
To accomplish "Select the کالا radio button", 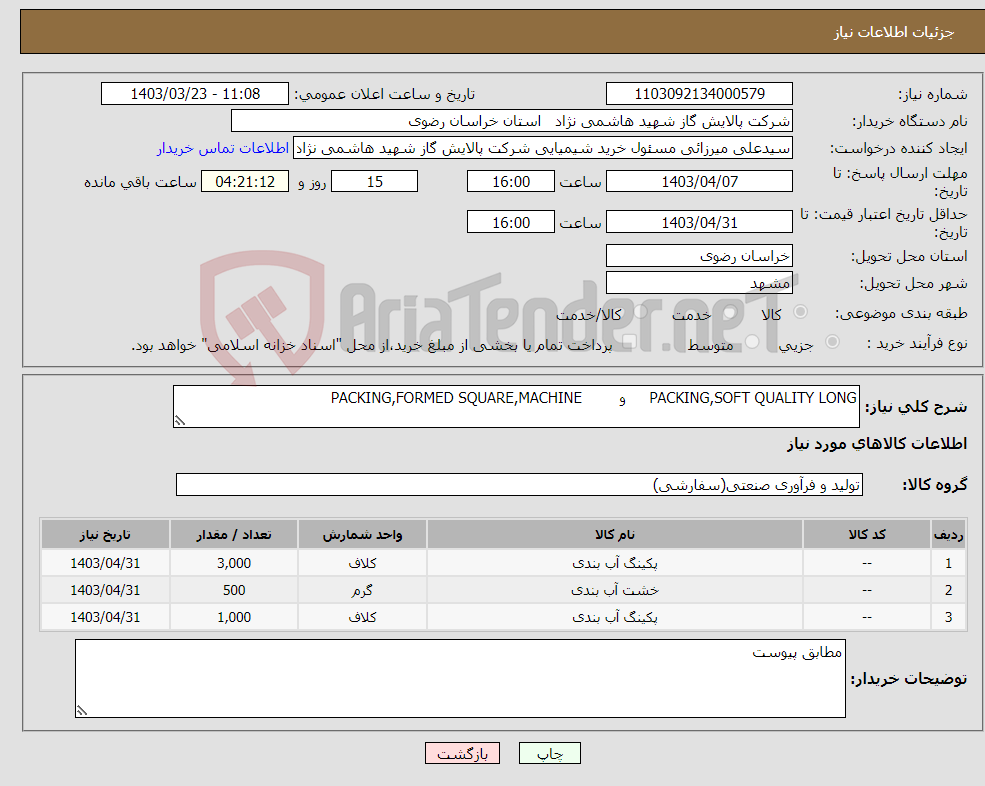I will pos(800,312).
